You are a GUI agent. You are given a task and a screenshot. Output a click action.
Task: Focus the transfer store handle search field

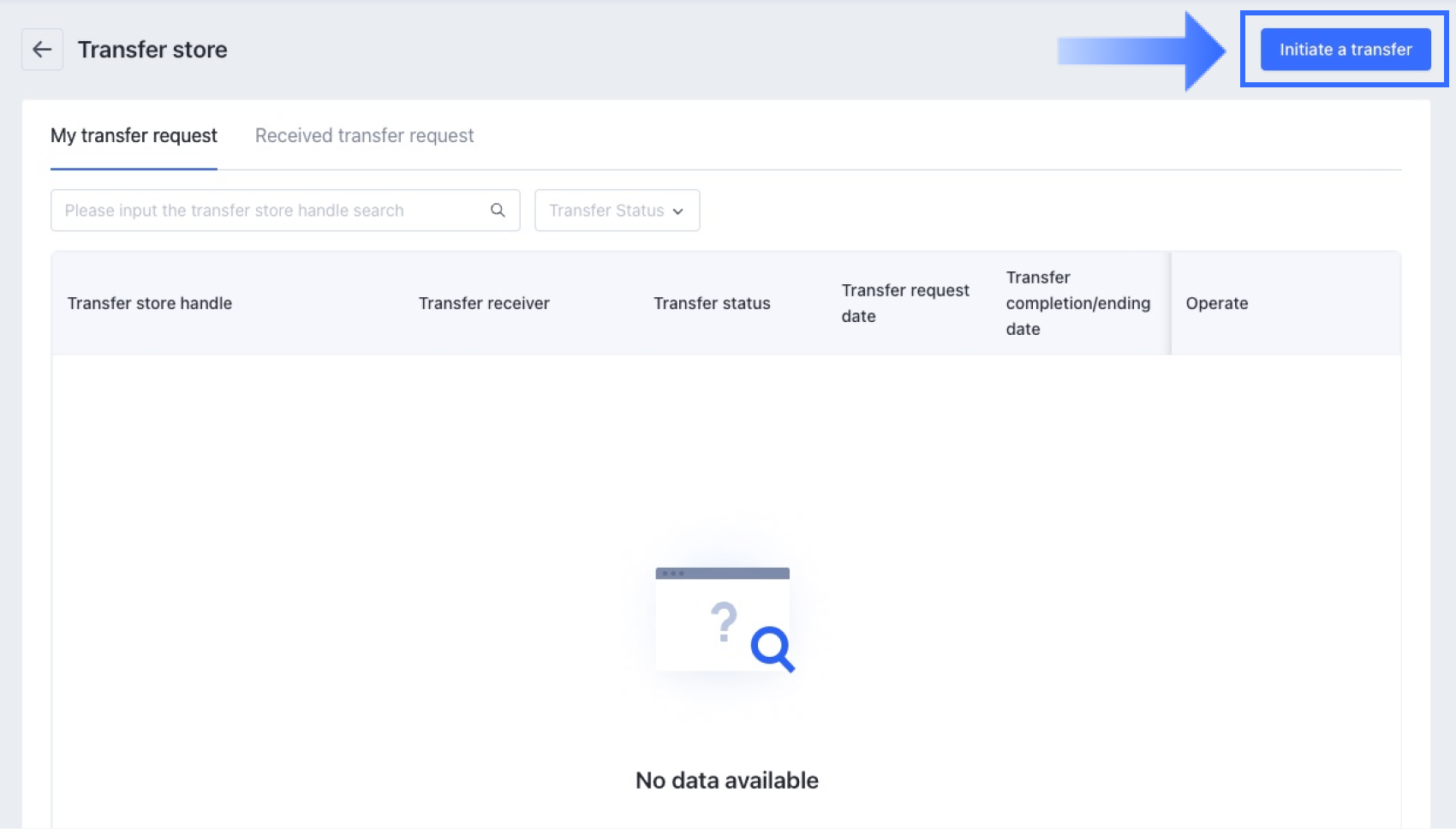(285, 211)
